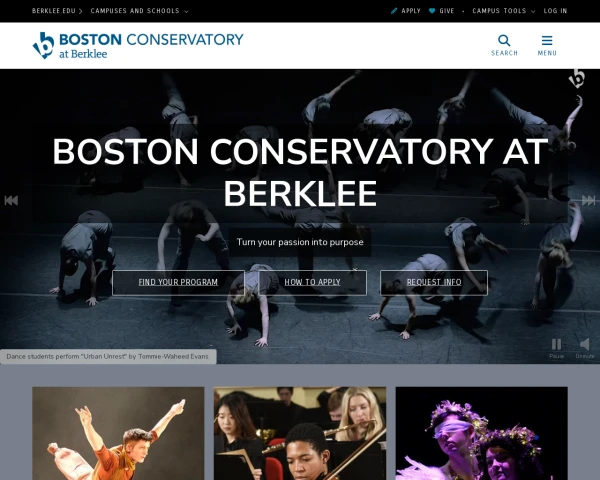
Task: Open the Search magnifier icon
Action: click(x=504, y=40)
